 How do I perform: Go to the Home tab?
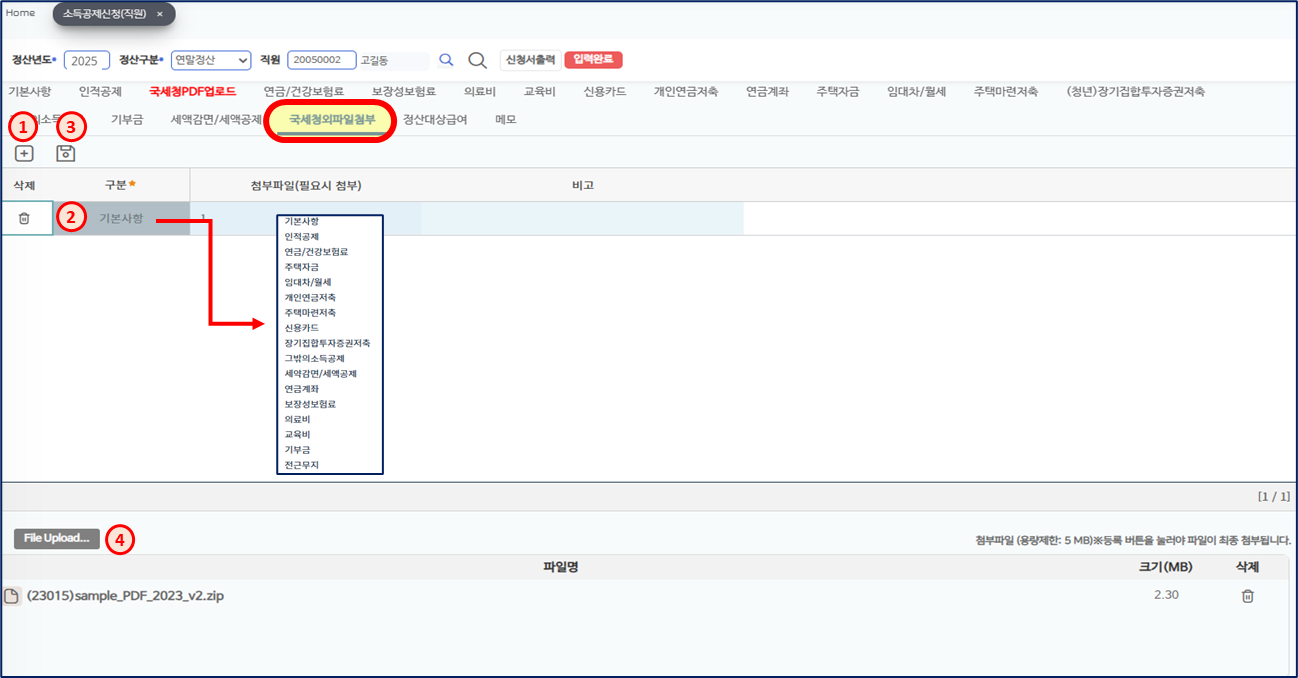coord(21,13)
